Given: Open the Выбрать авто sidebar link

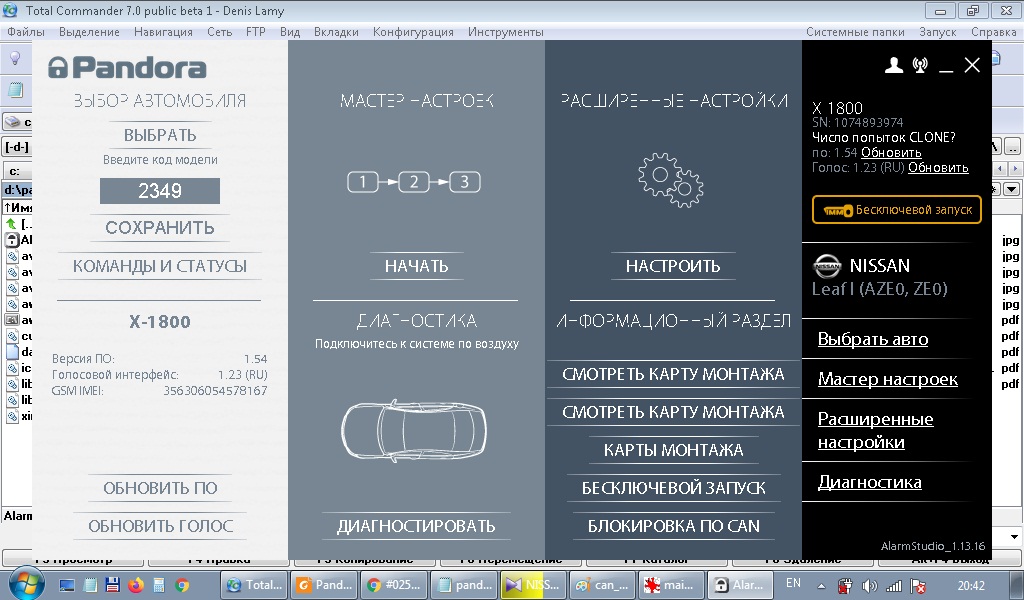Looking at the screenshot, I should click(872, 339).
